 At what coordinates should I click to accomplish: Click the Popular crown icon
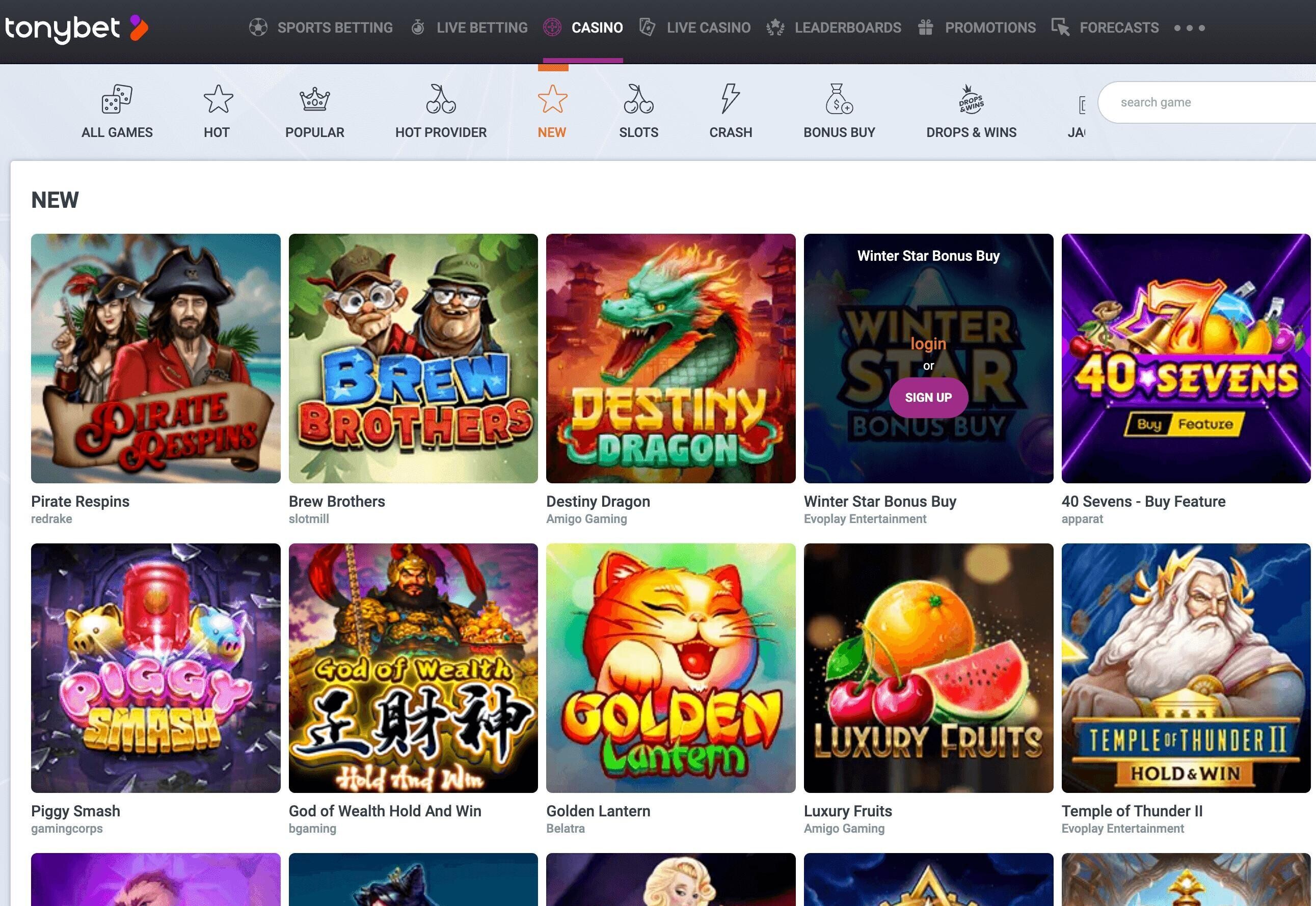point(314,99)
